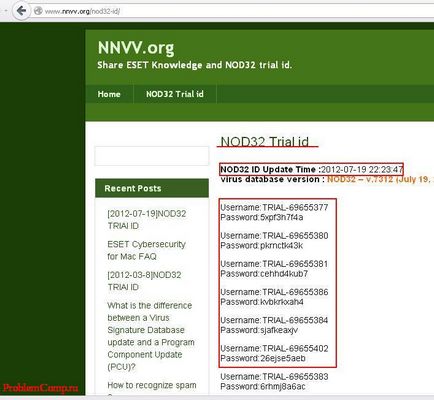Click the Password 26ejse5aeb text
The width and height of the screenshot is (434, 400).
pyautogui.click(x=263, y=359)
